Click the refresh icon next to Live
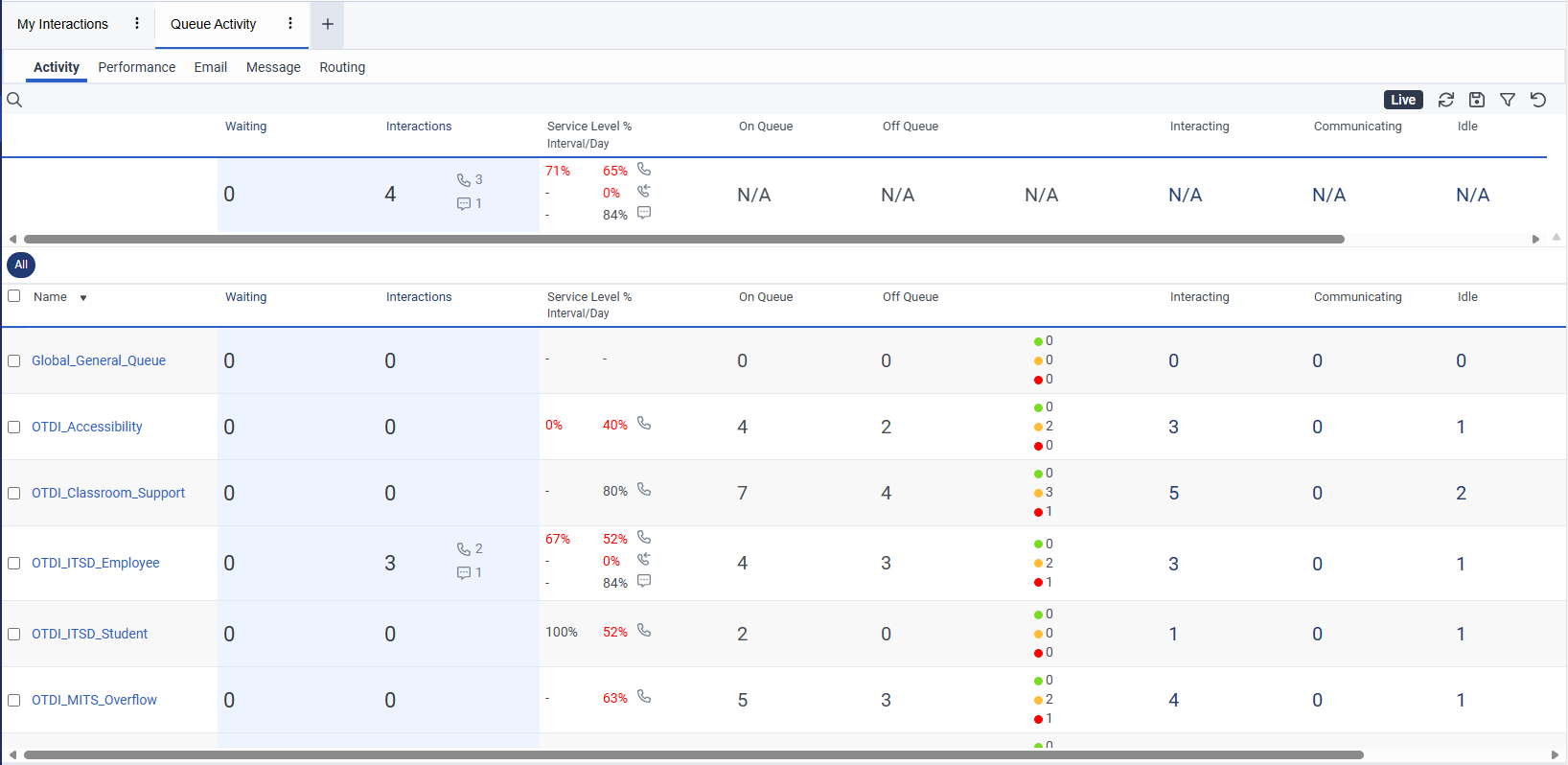Viewport: 1568px width, 765px height. point(1446,100)
